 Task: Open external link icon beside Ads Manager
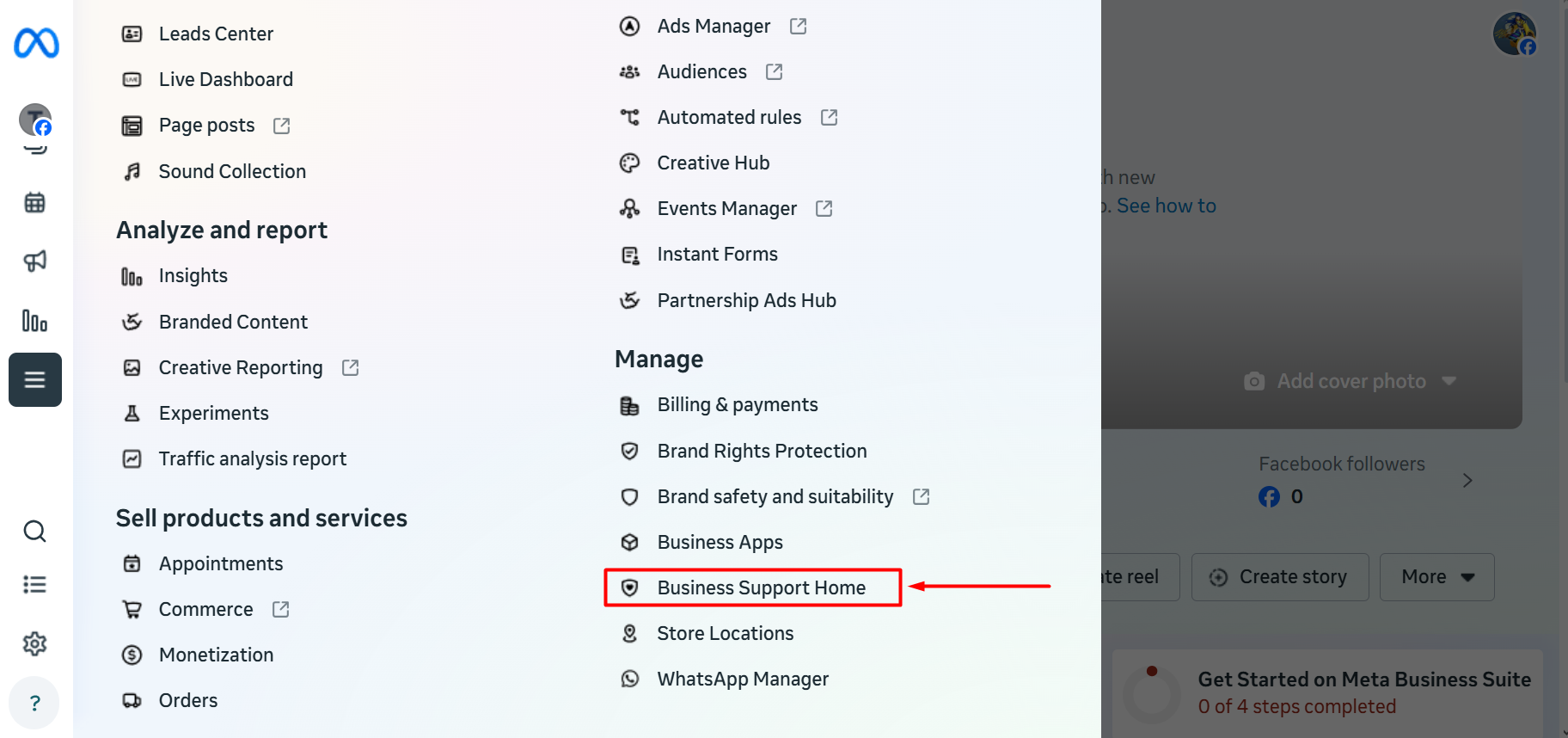(x=798, y=27)
